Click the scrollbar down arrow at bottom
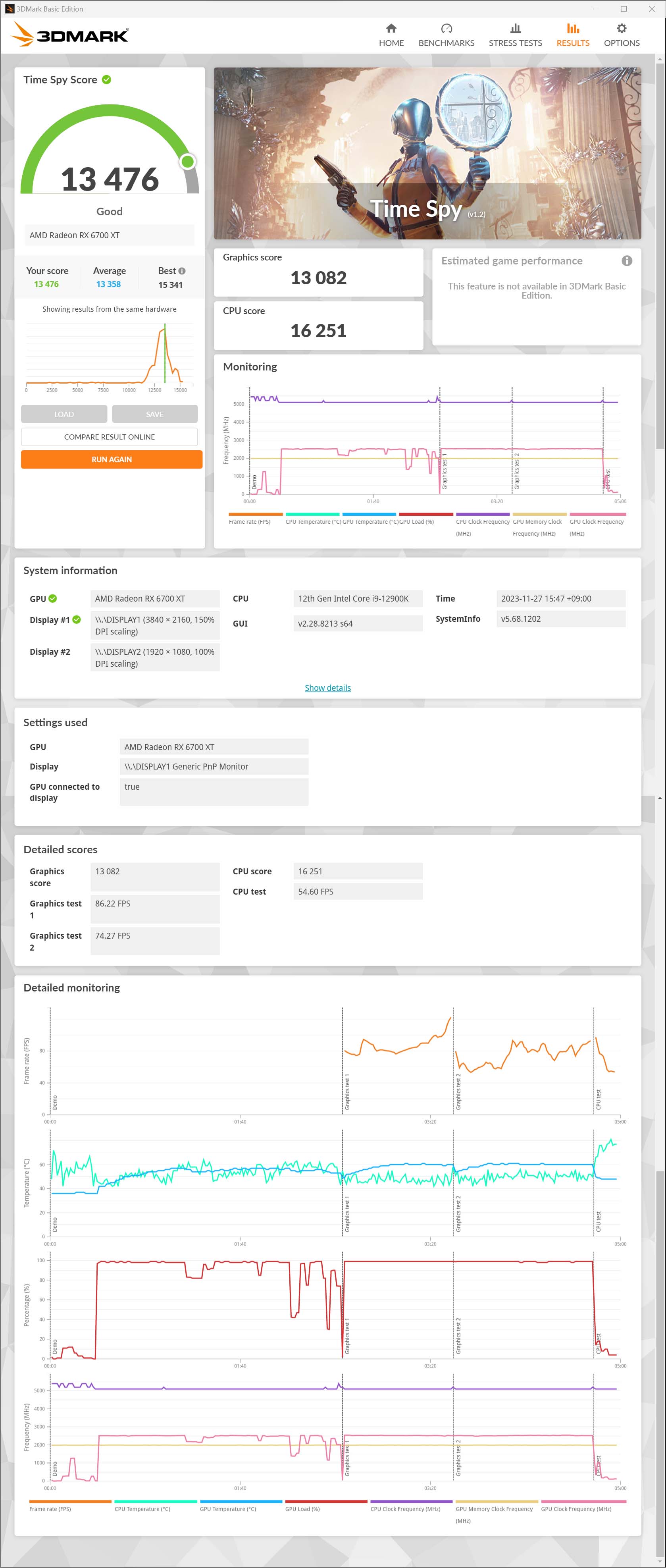 coord(659,1561)
